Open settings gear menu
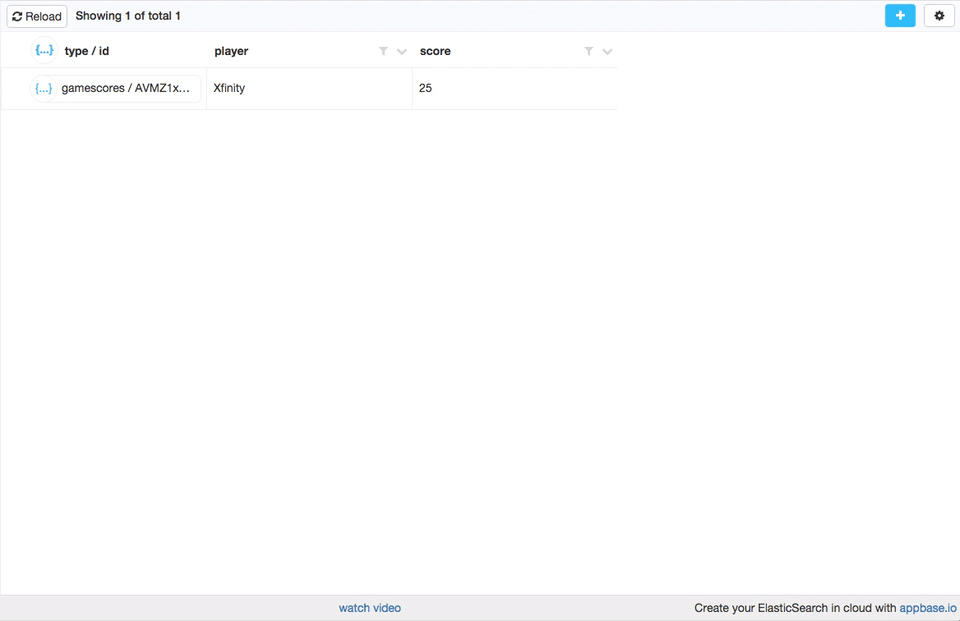 [x=939, y=16]
